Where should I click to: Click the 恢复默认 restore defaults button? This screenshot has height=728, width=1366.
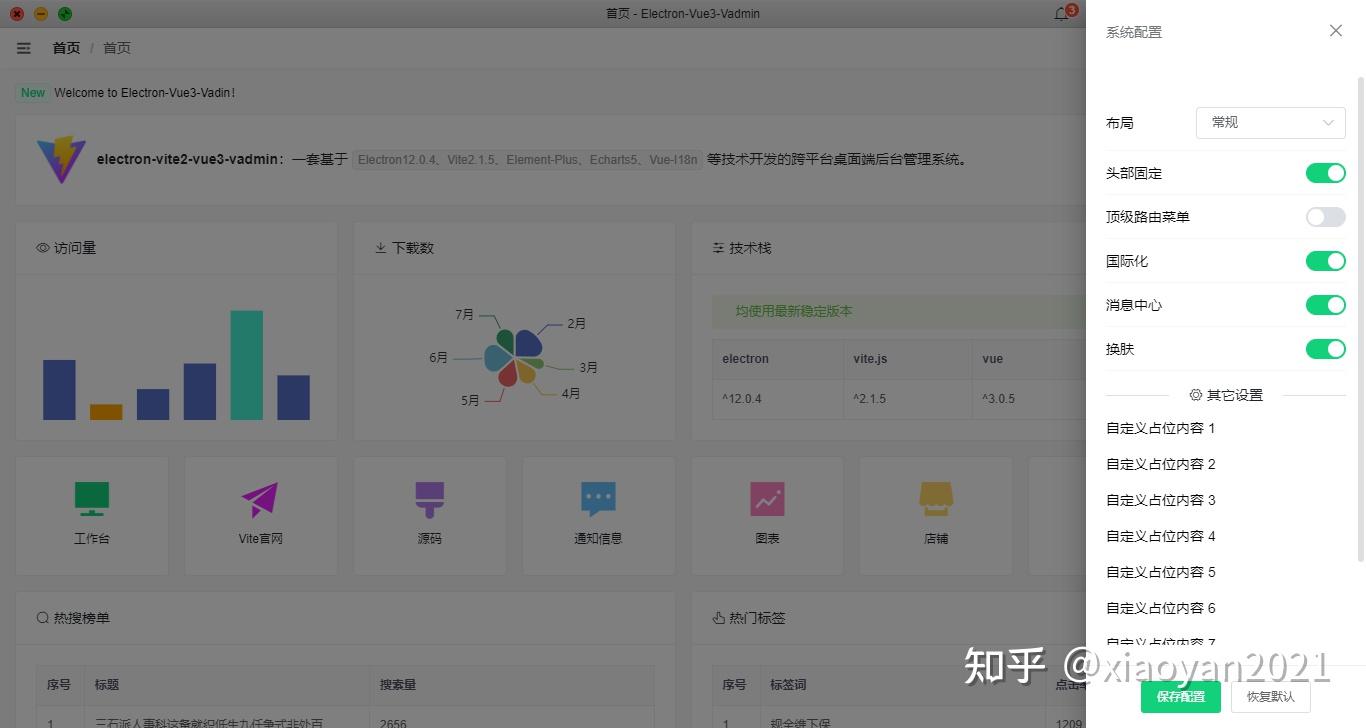1269,697
